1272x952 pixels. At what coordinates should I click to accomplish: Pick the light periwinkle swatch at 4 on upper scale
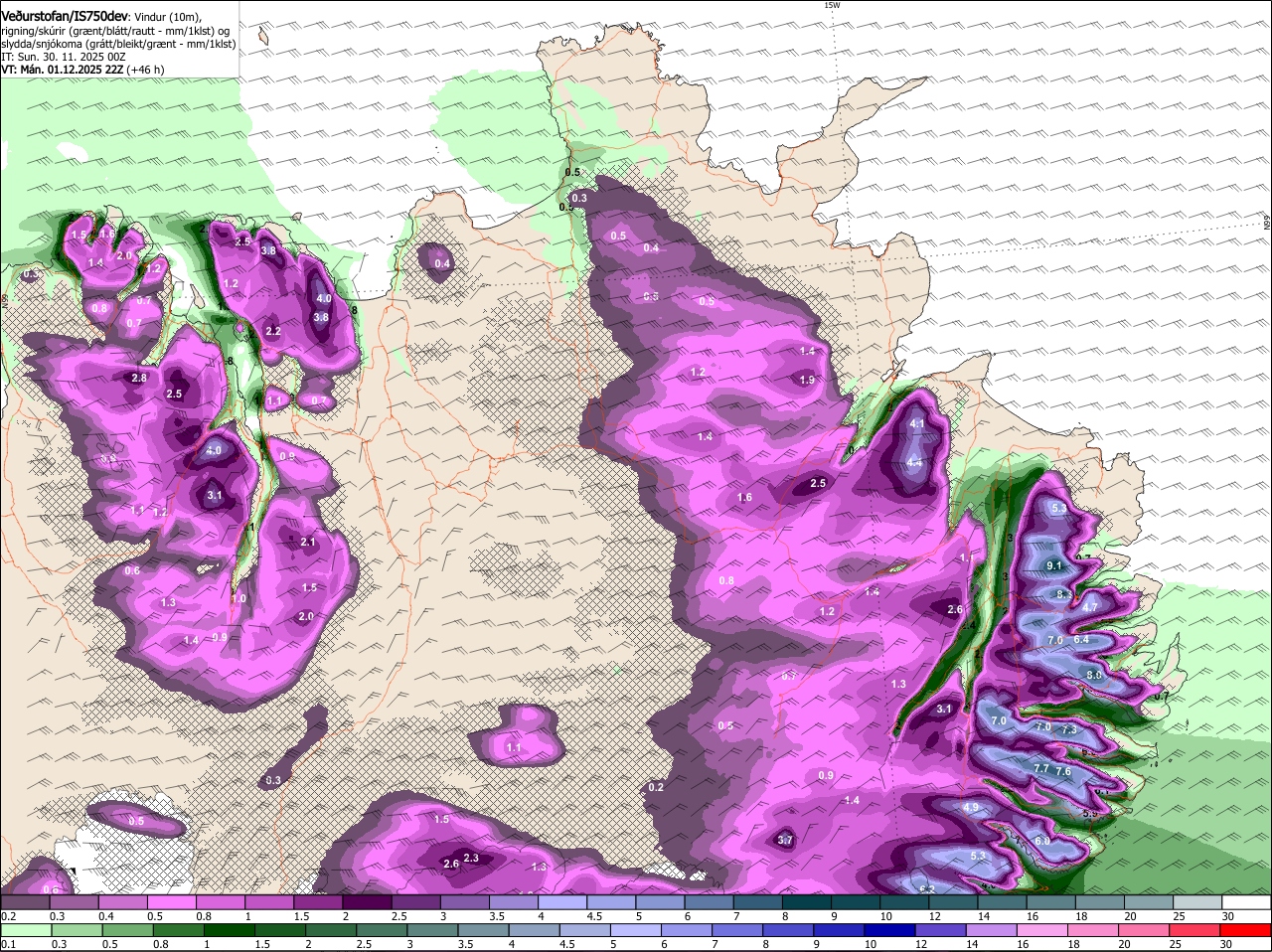561,902
